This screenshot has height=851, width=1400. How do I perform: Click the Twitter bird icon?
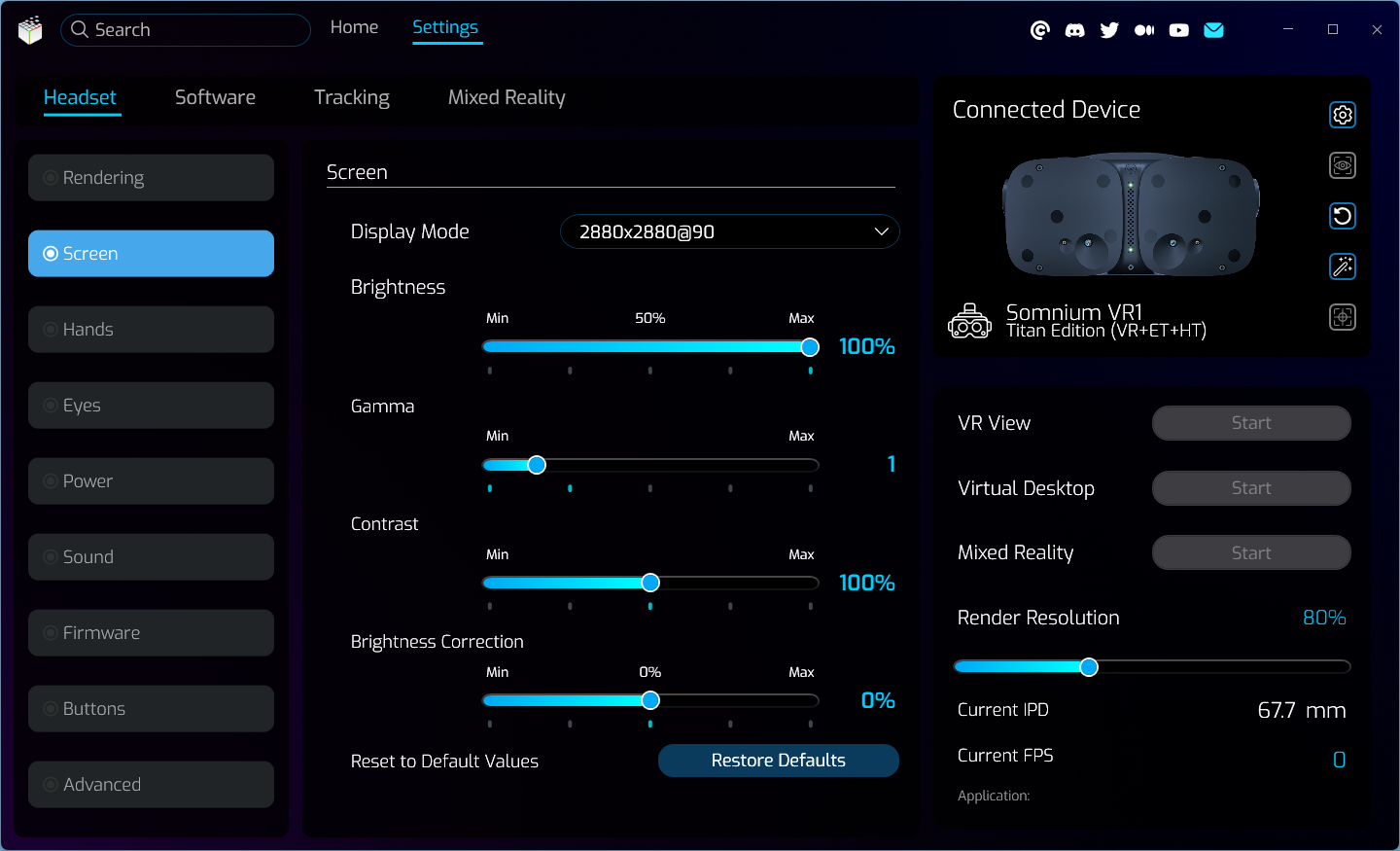(1109, 30)
